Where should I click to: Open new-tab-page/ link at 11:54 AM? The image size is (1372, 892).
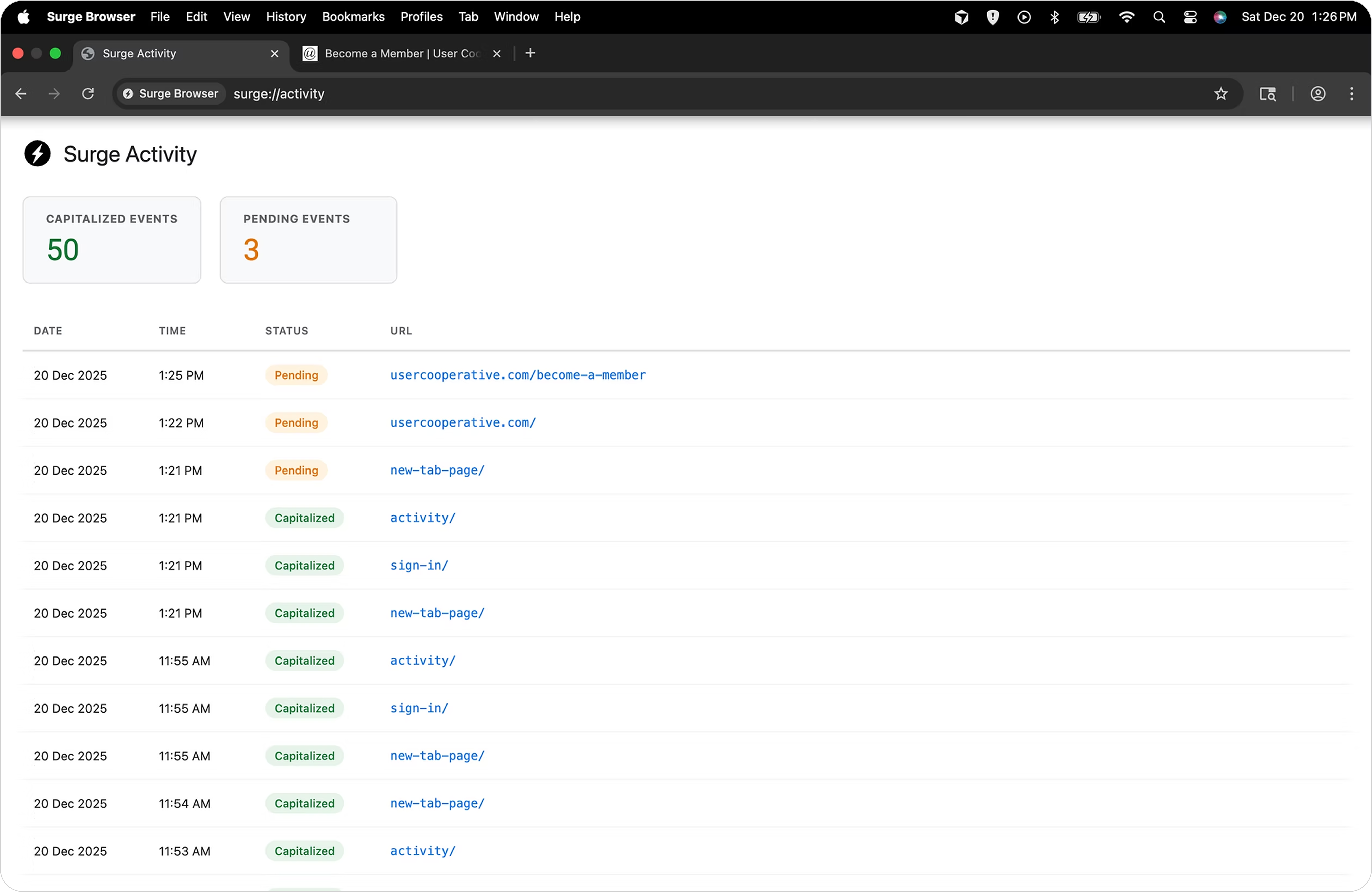[437, 803]
